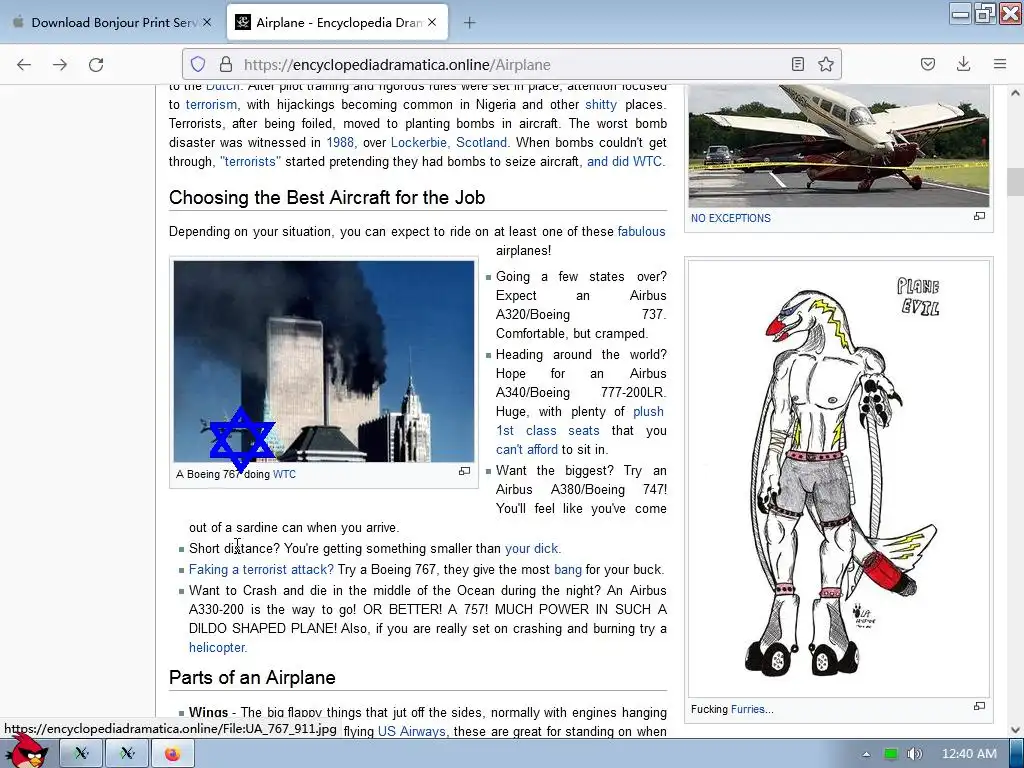Follow the 'your dick' link
The image size is (1024, 768).
(x=533, y=549)
